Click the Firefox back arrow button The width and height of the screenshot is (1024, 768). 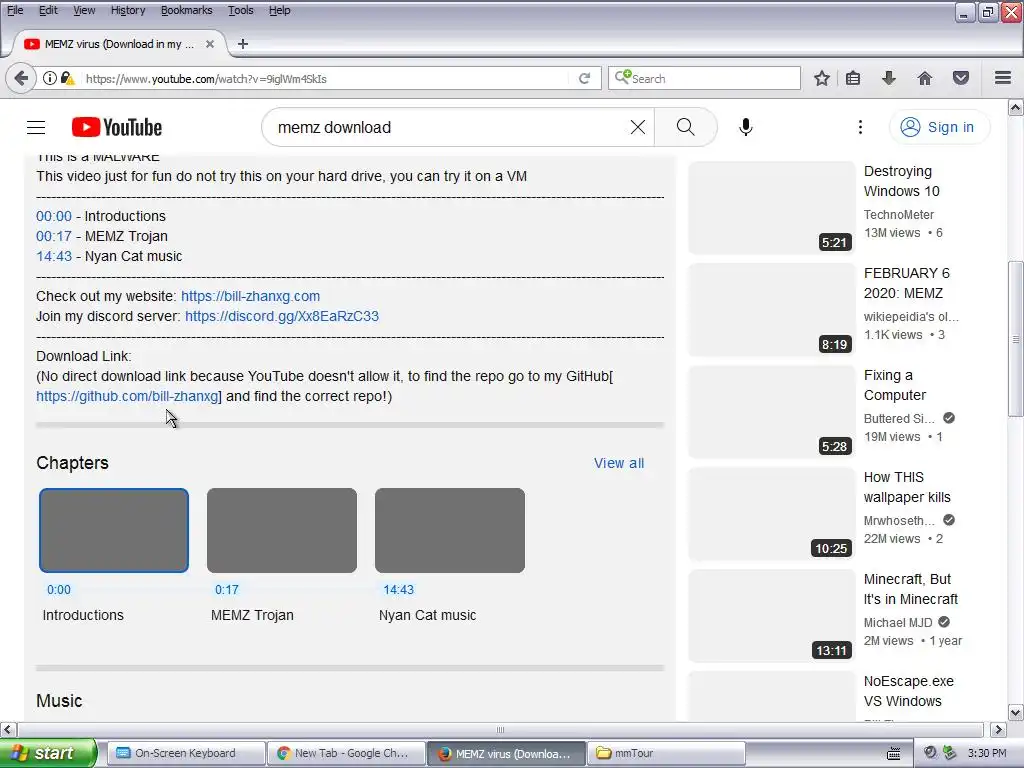coord(20,78)
